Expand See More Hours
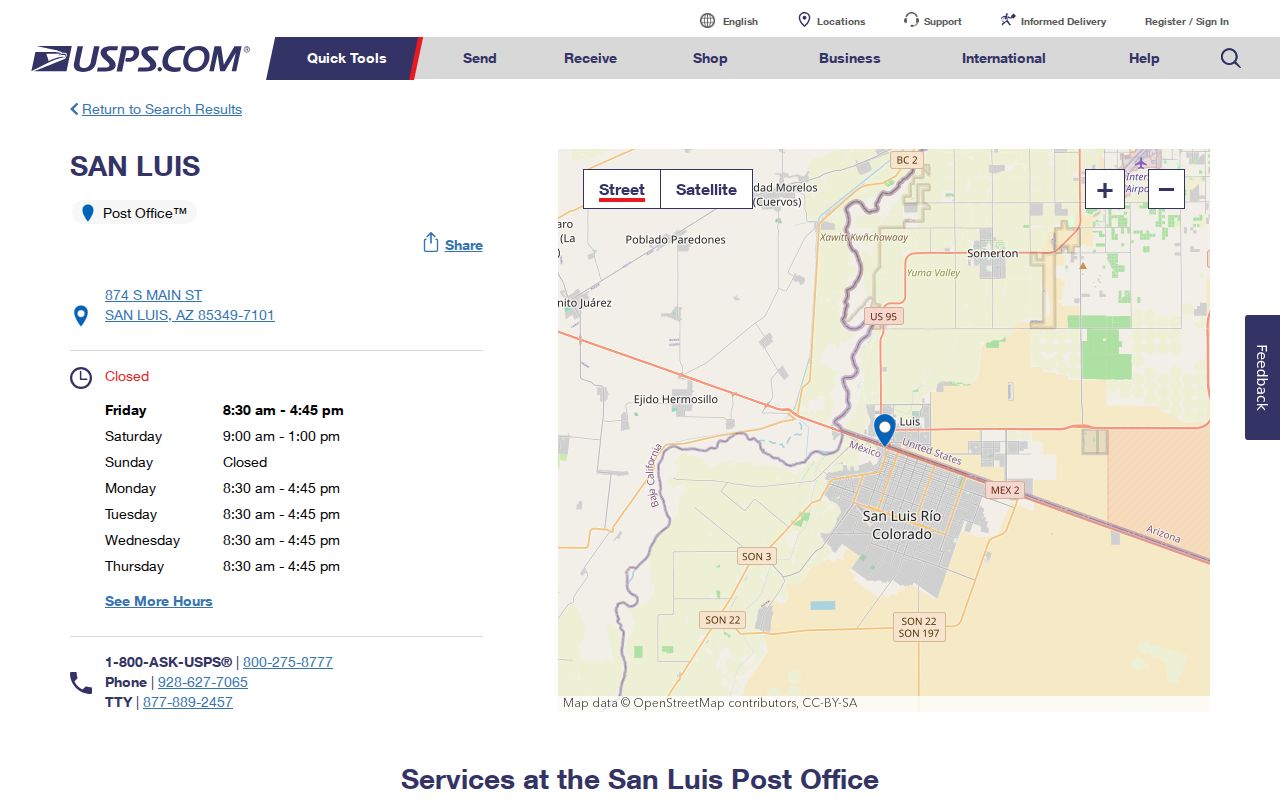 pyautogui.click(x=159, y=601)
